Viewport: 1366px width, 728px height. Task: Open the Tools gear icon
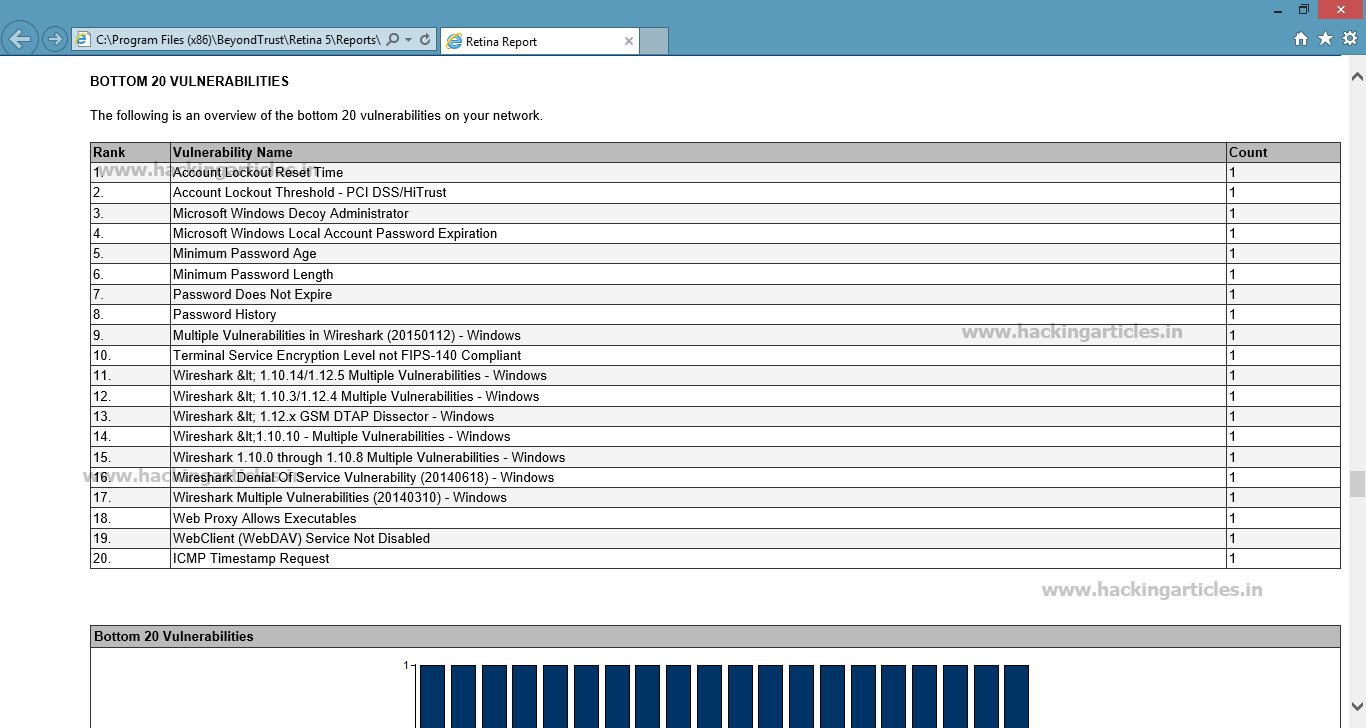[1350, 39]
